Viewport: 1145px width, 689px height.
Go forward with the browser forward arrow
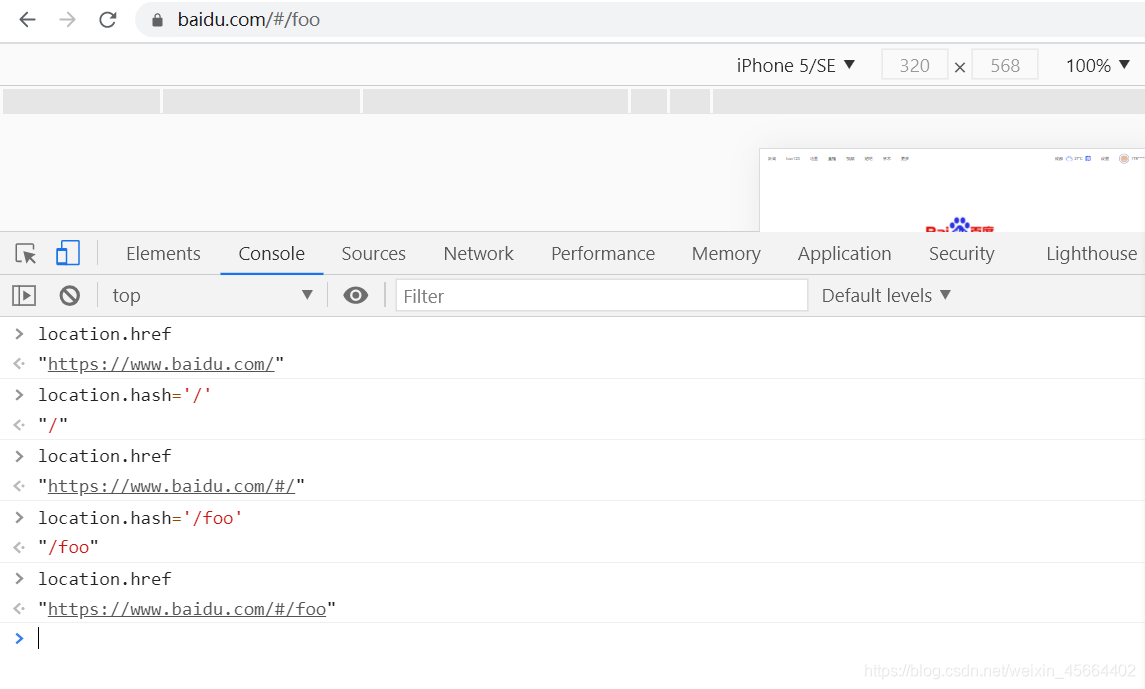(67, 20)
